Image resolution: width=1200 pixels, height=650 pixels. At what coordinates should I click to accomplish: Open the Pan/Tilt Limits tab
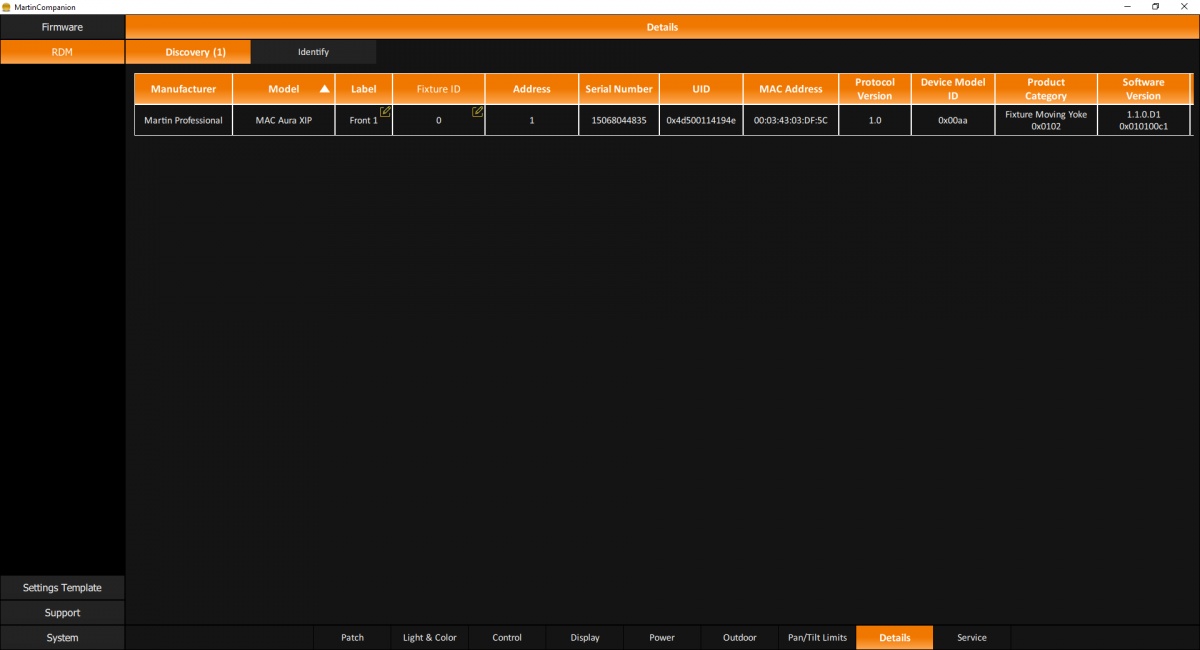click(x=817, y=638)
